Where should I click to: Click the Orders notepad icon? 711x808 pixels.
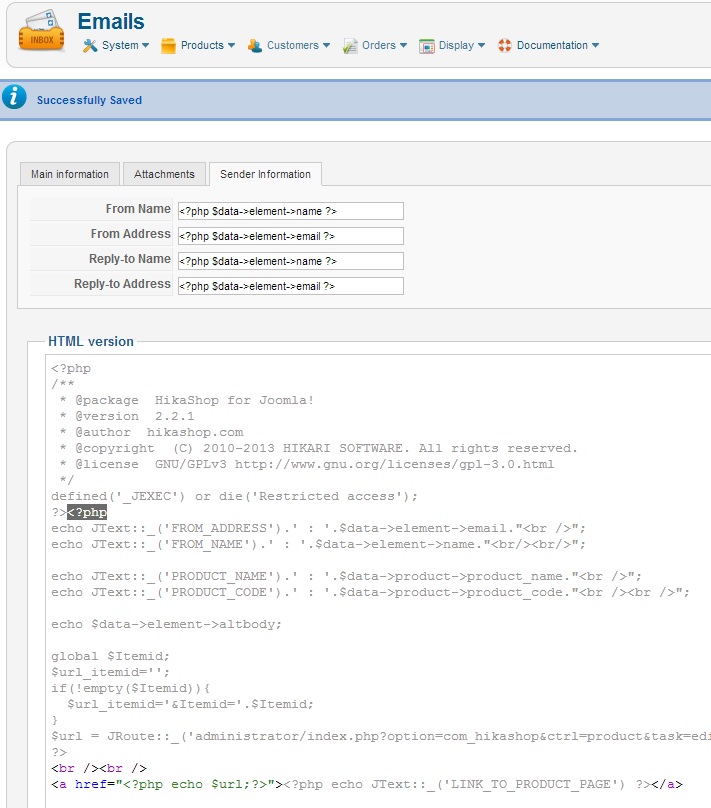click(x=350, y=46)
